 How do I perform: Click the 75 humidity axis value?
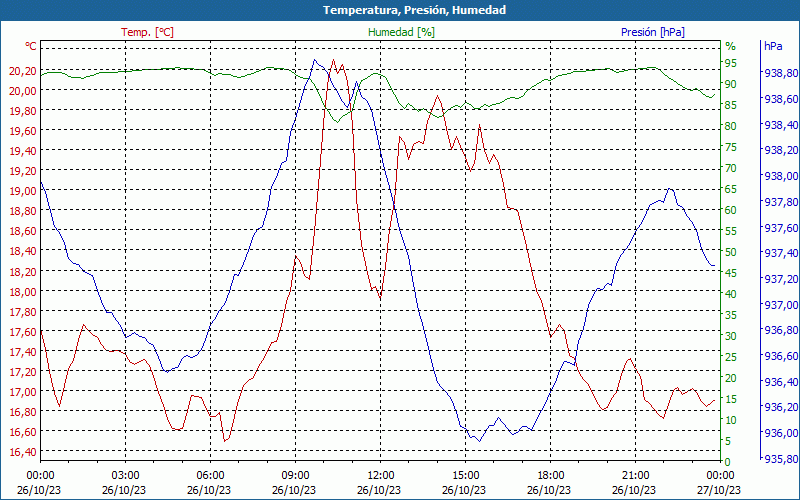point(731,147)
